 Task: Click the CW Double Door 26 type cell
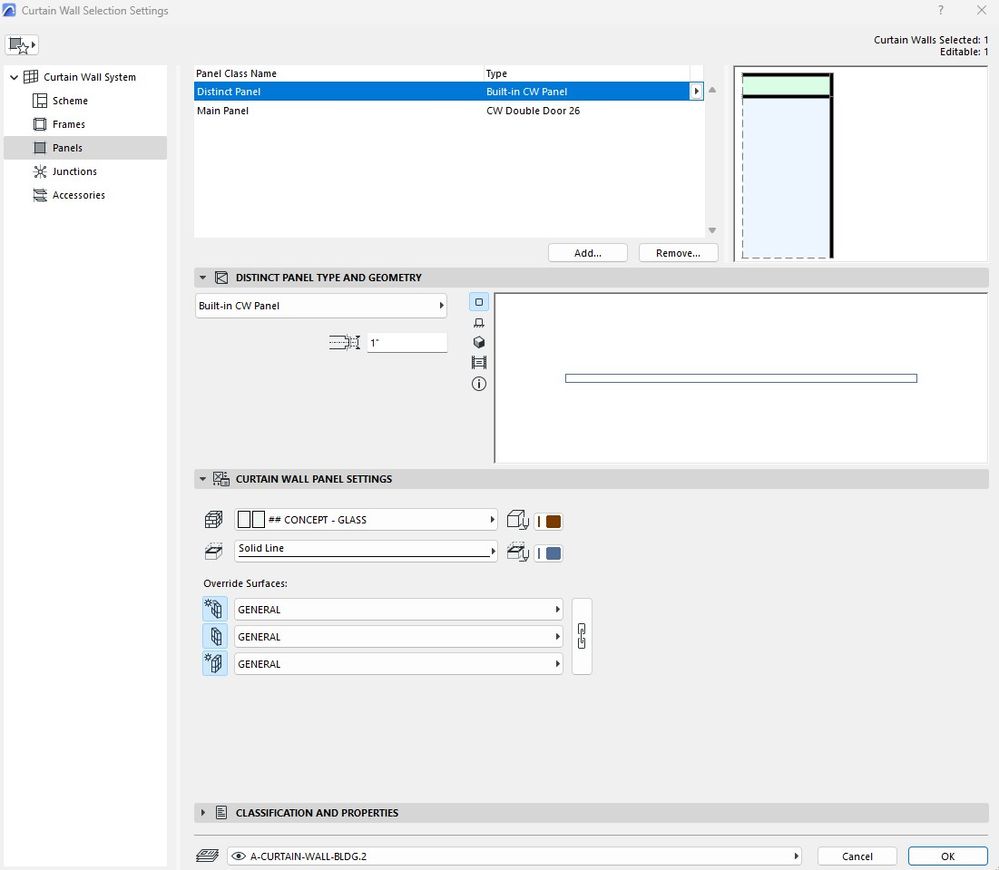click(x=533, y=111)
